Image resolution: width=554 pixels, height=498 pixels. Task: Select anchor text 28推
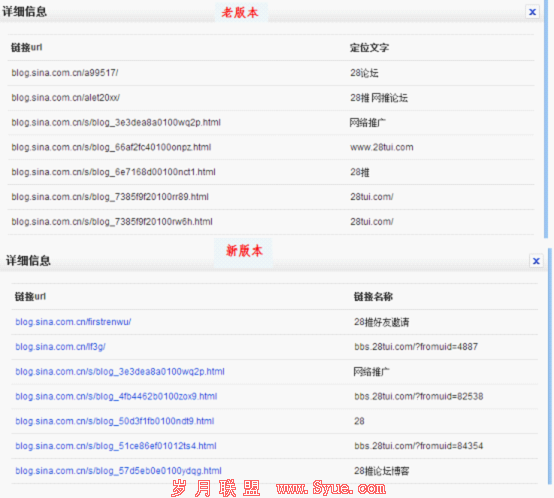tap(360, 172)
